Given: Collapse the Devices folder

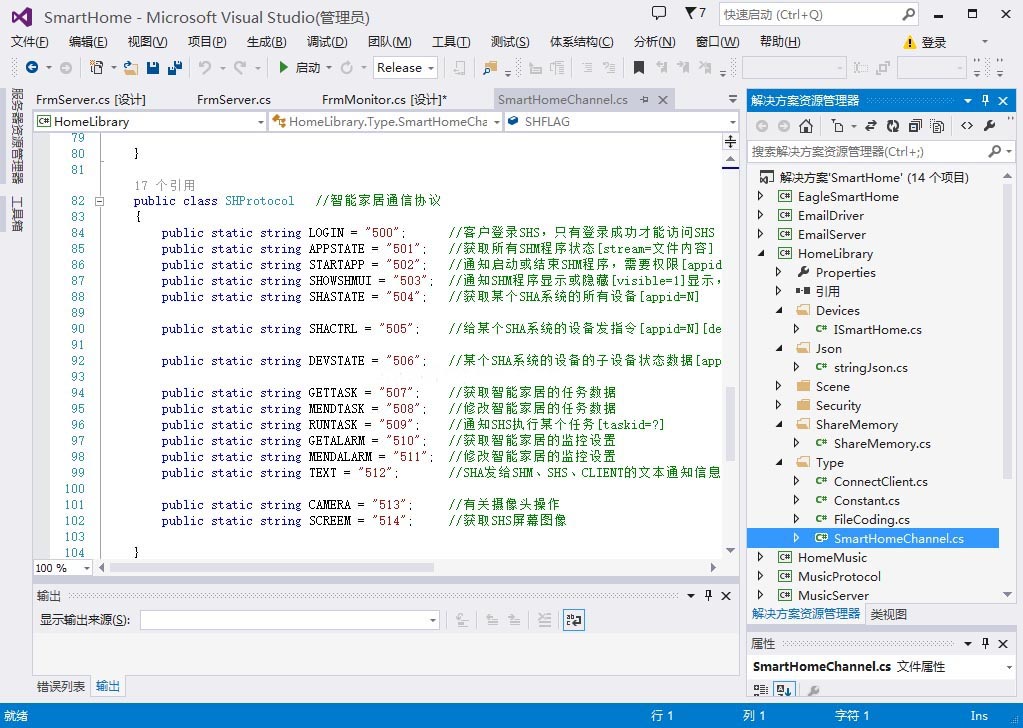Looking at the screenshot, I should tap(778, 311).
